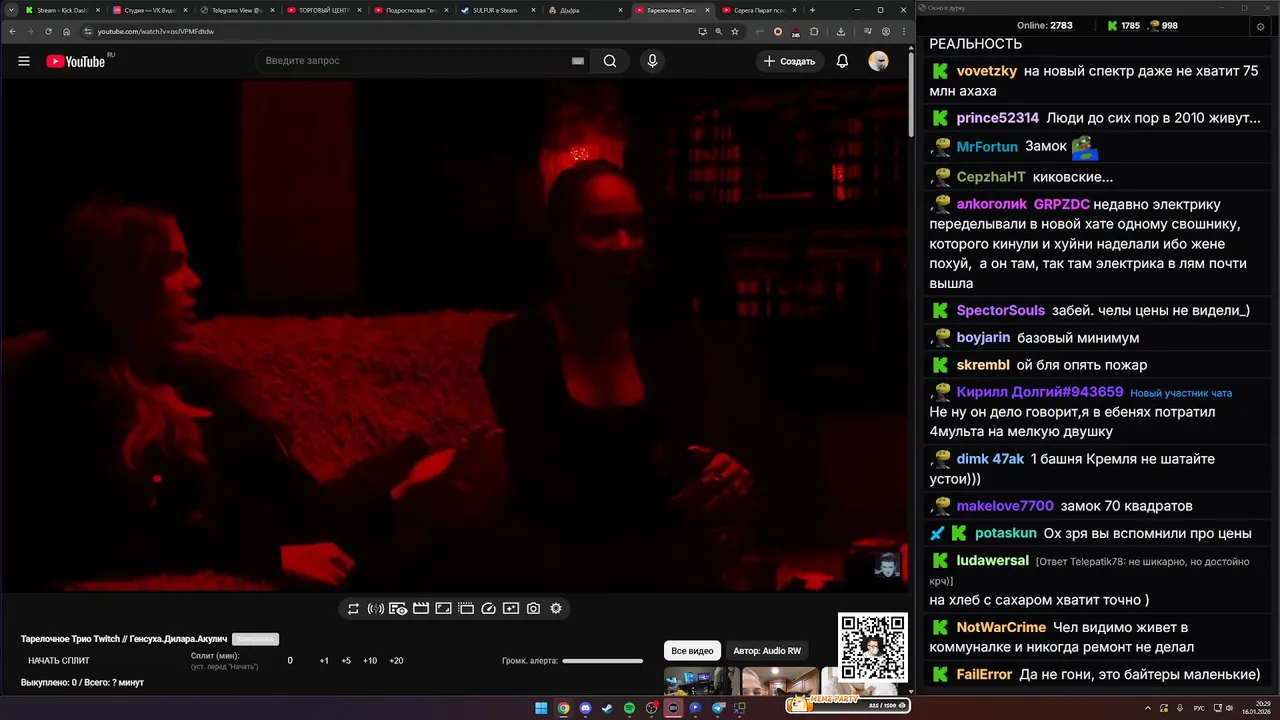Click the pop-up player window icon

click(x=466, y=608)
